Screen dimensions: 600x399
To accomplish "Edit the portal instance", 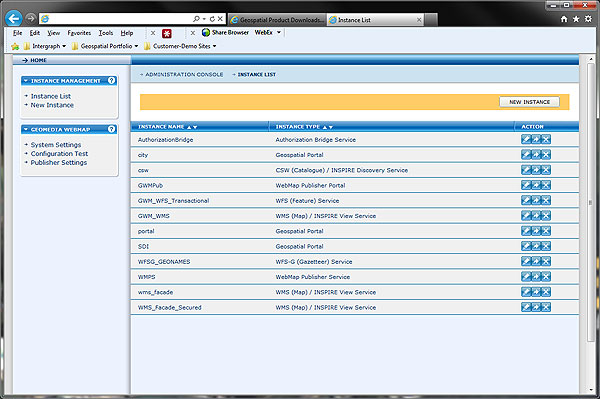I will tap(526, 231).
